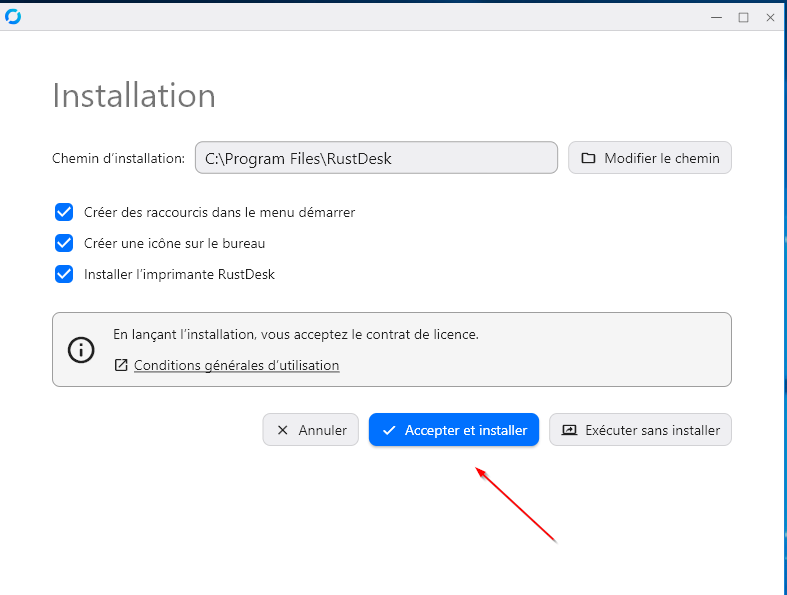Viewport: 787px width, 595px height.
Task: Close the installer window
Action: pos(770,18)
